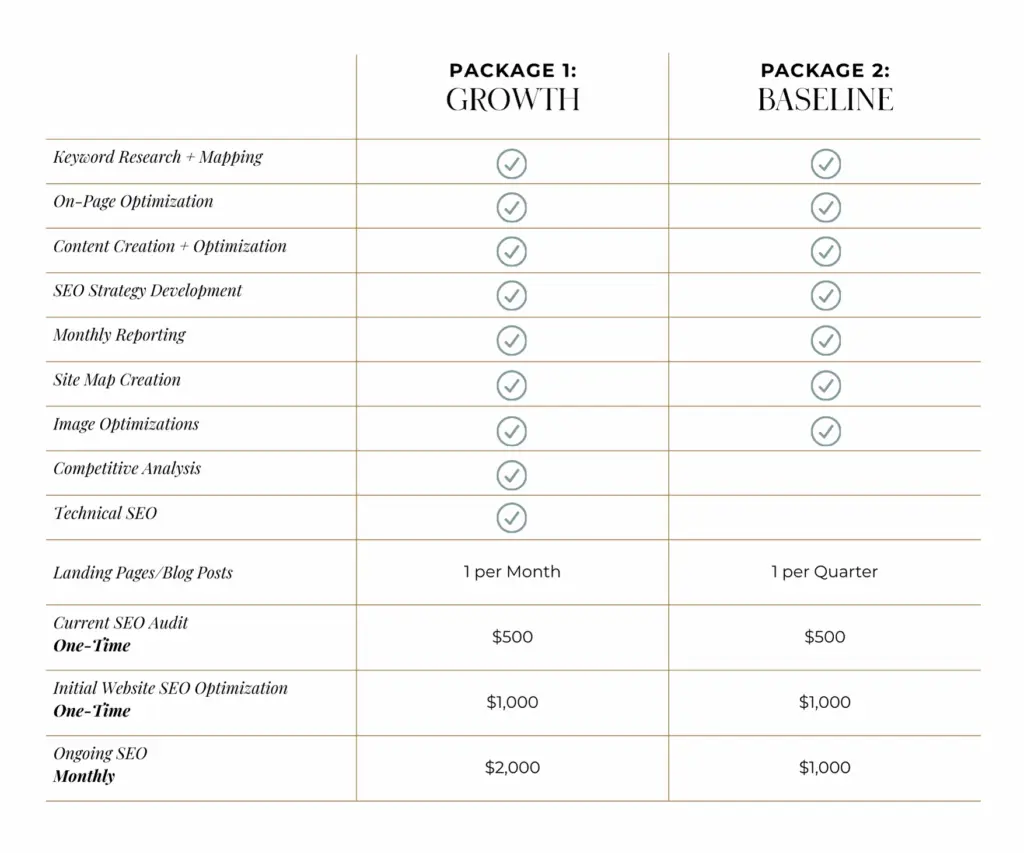Viewport: 1024px width, 853px height.
Task: Click Growth checkmark for Image Optimizations
Action: [512, 430]
